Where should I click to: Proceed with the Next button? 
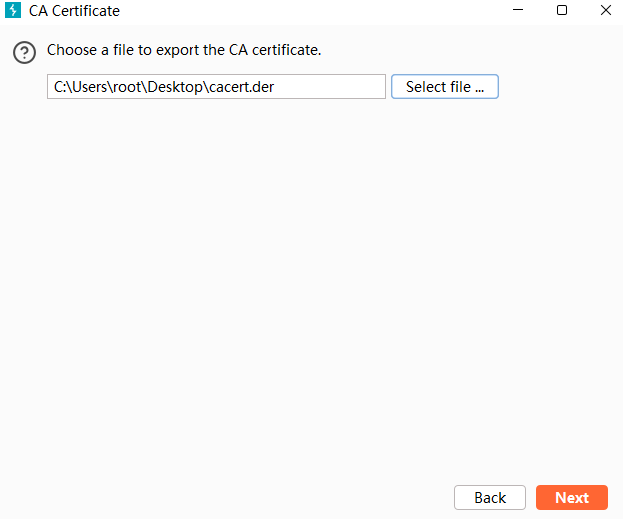pyautogui.click(x=572, y=498)
